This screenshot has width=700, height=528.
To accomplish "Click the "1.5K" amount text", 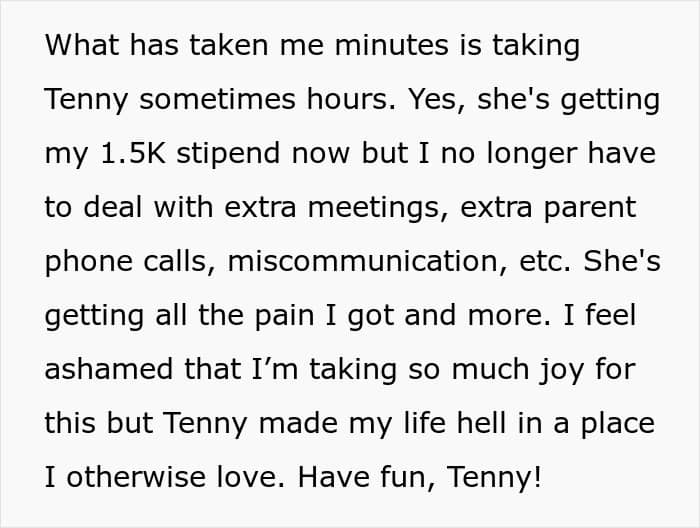I will coord(128,154).
